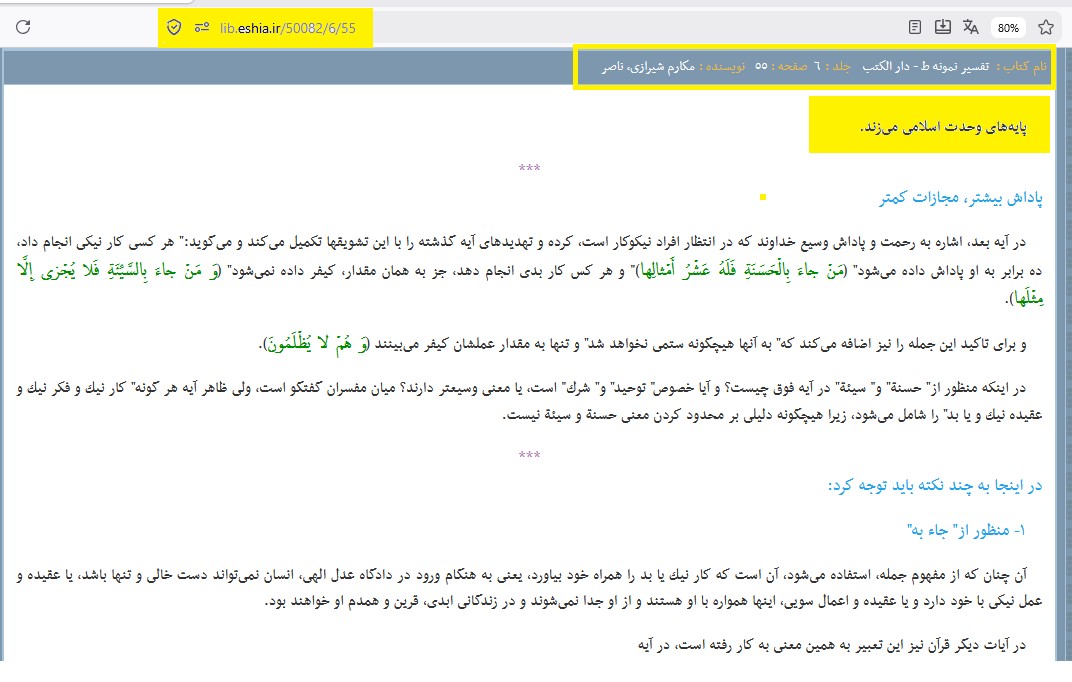Click the جلد : ٦ volume label
The height and width of the screenshot is (682, 1072).
(831, 66)
